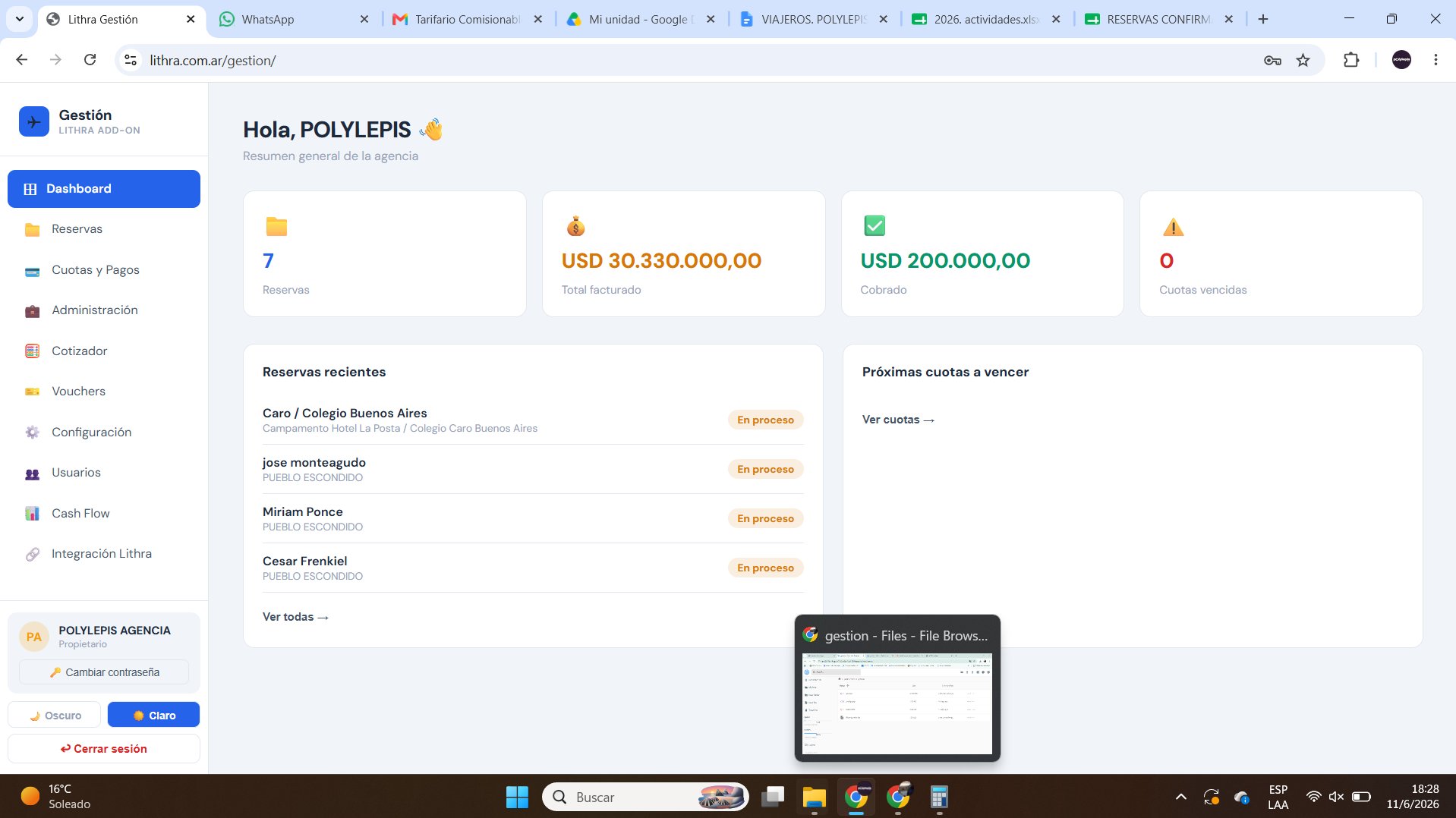The height and width of the screenshot is (818, 1456).
Task: Switch to 2026. actividades.xlsx tab
Action: point(987,19)
